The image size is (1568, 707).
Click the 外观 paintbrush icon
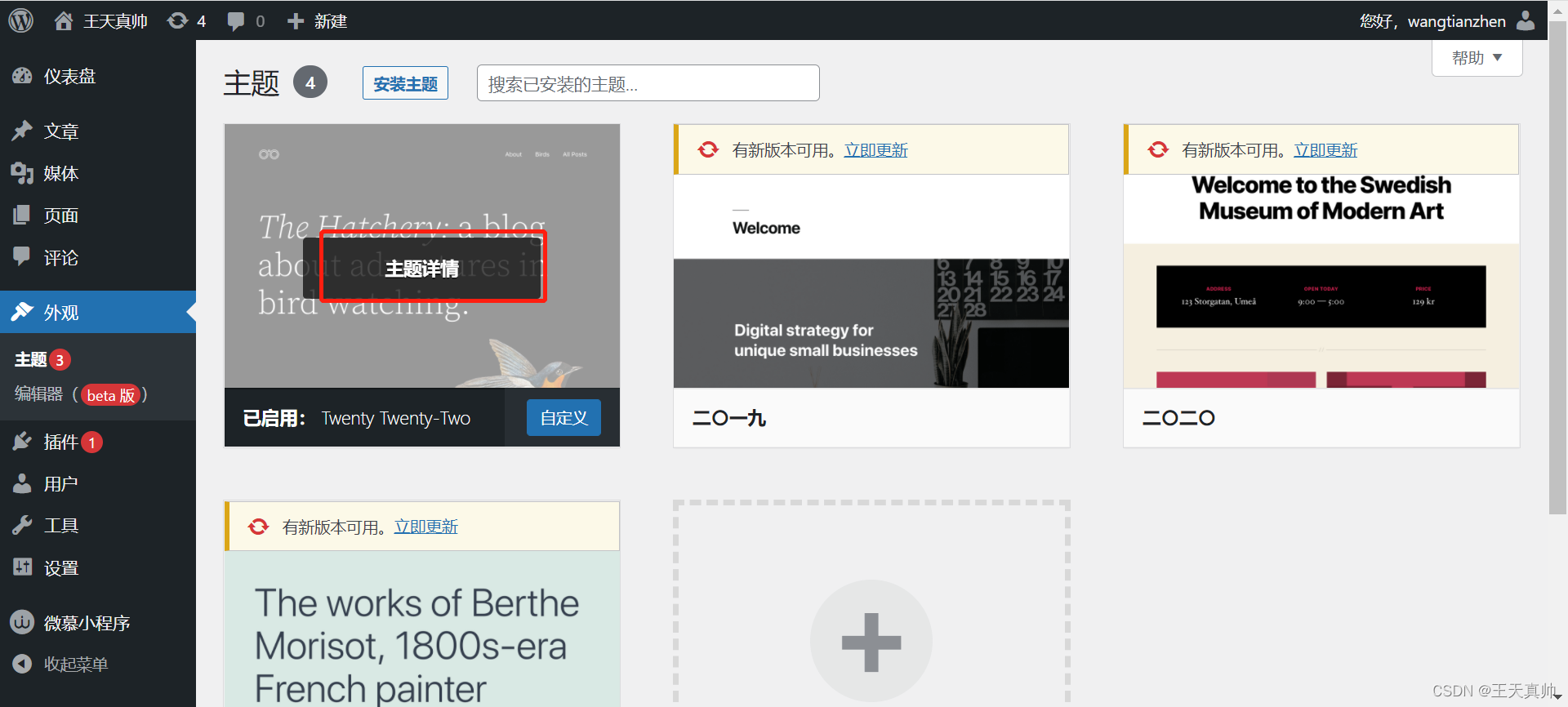pos(22,312)
